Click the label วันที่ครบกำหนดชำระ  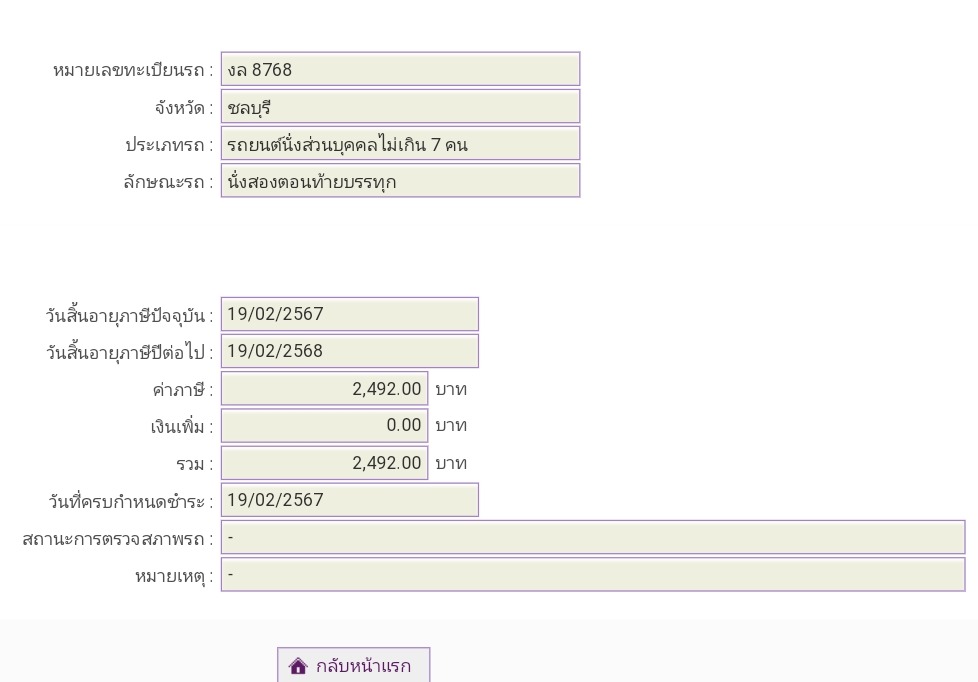130,502
